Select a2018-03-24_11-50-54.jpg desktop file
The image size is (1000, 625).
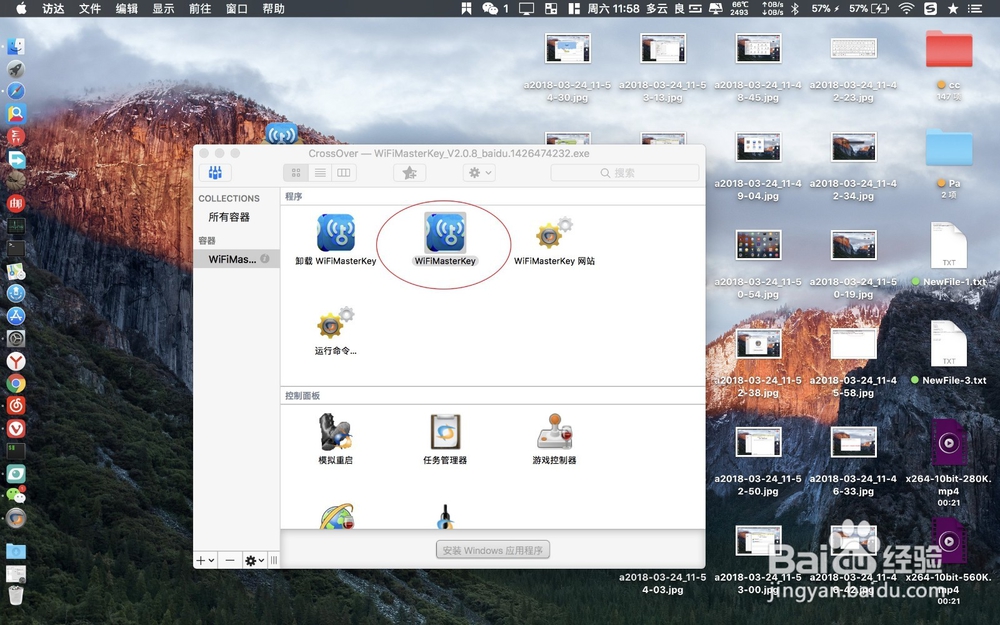click(758, 246)
